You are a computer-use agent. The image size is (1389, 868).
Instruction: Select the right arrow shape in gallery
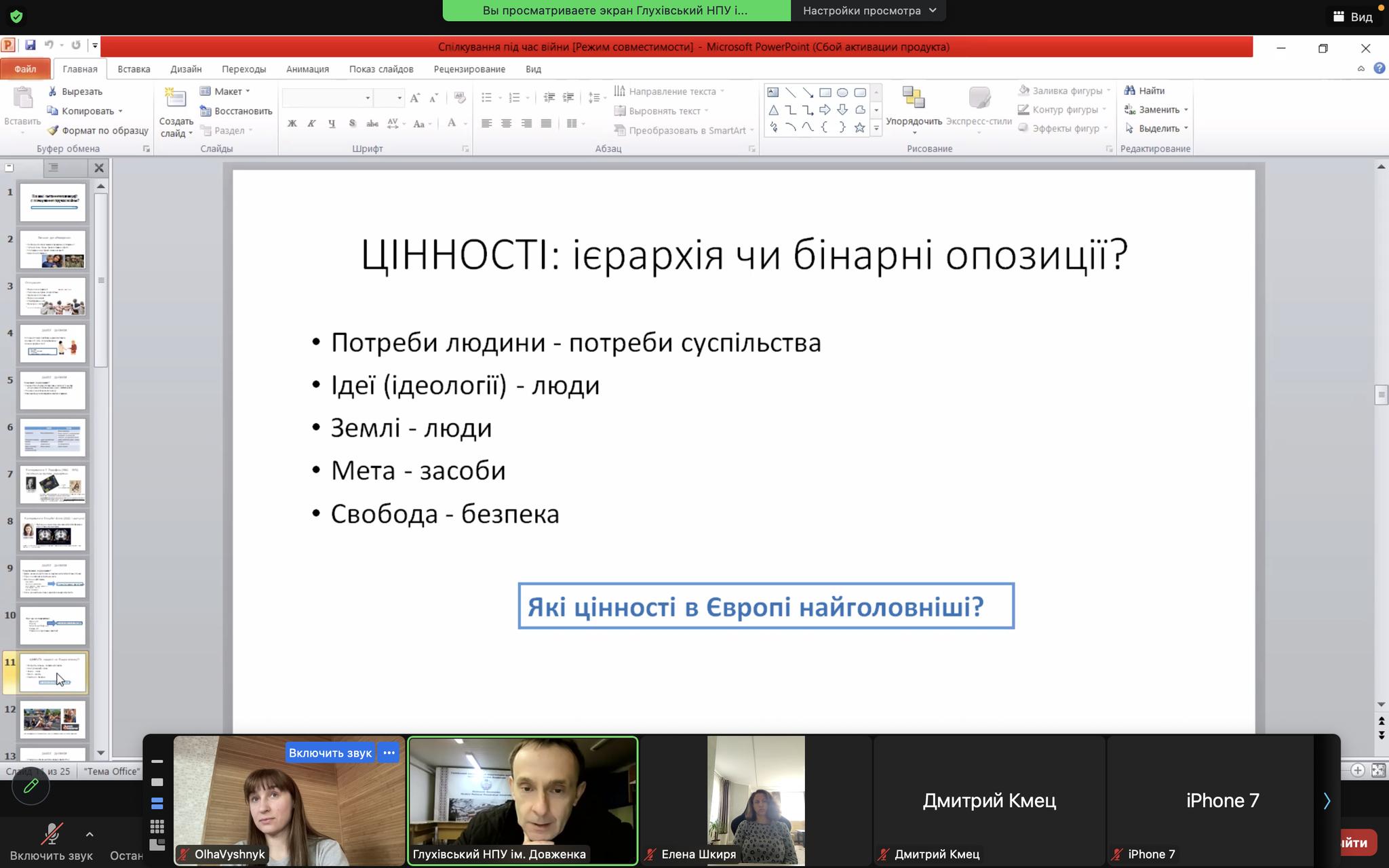tap(825, 110)
